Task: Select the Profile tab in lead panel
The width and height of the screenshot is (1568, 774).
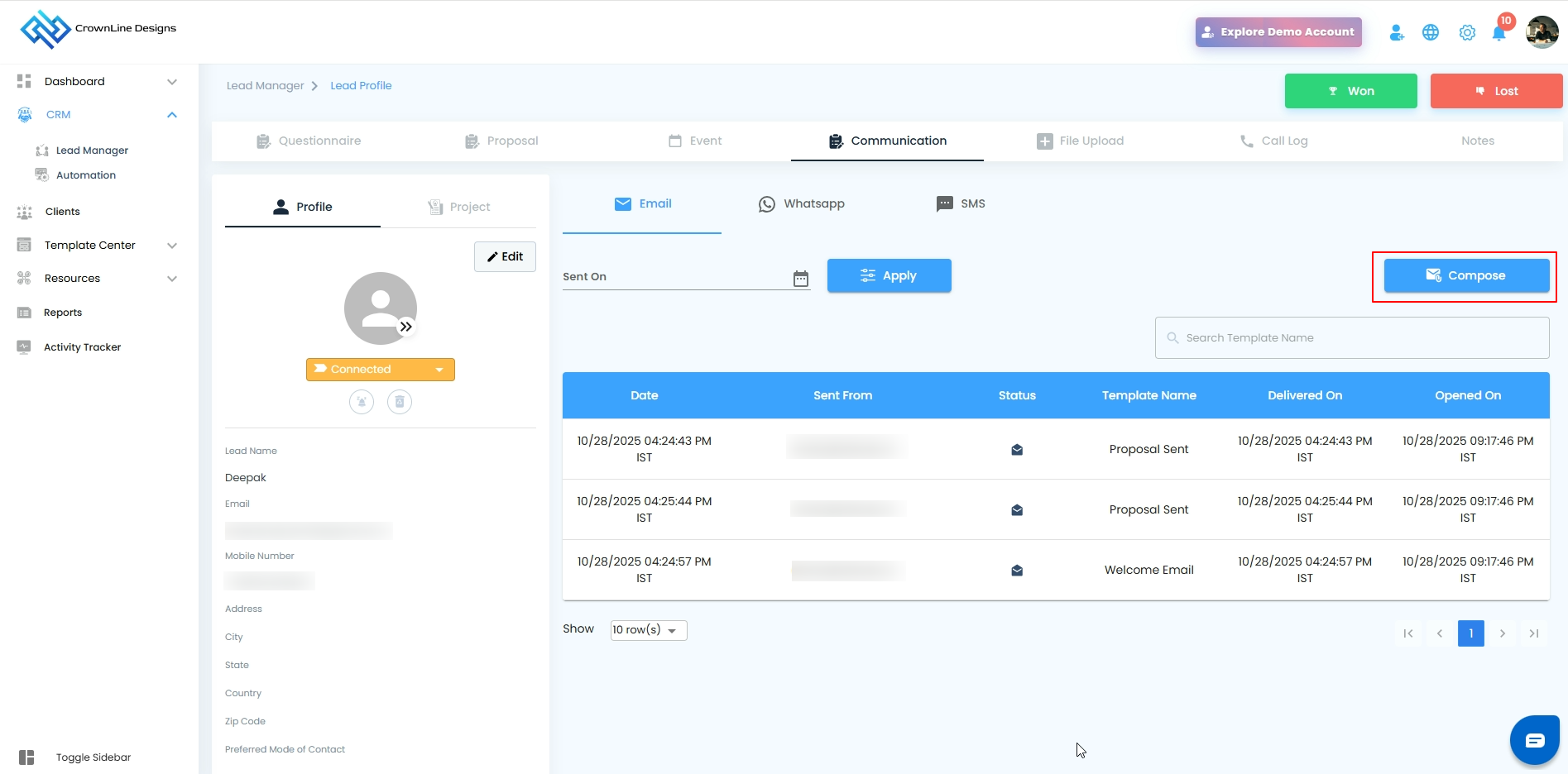Action: click(303, 207)
